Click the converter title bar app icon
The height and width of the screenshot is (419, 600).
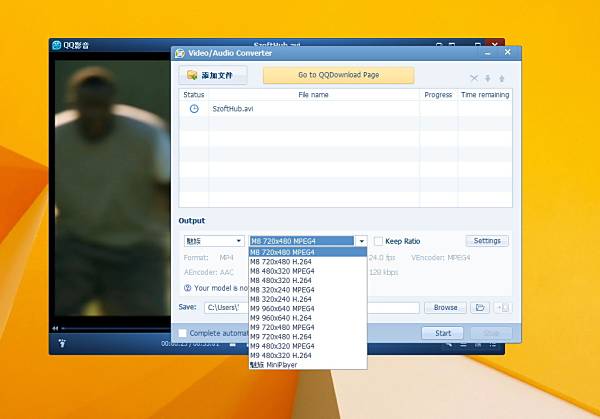(180, 53)
